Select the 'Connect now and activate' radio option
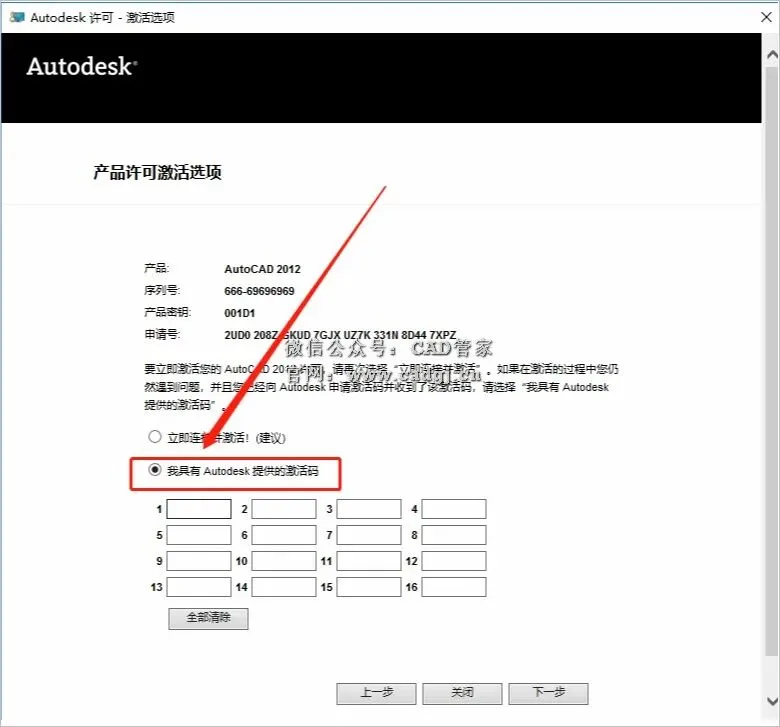 coord(155,437)
